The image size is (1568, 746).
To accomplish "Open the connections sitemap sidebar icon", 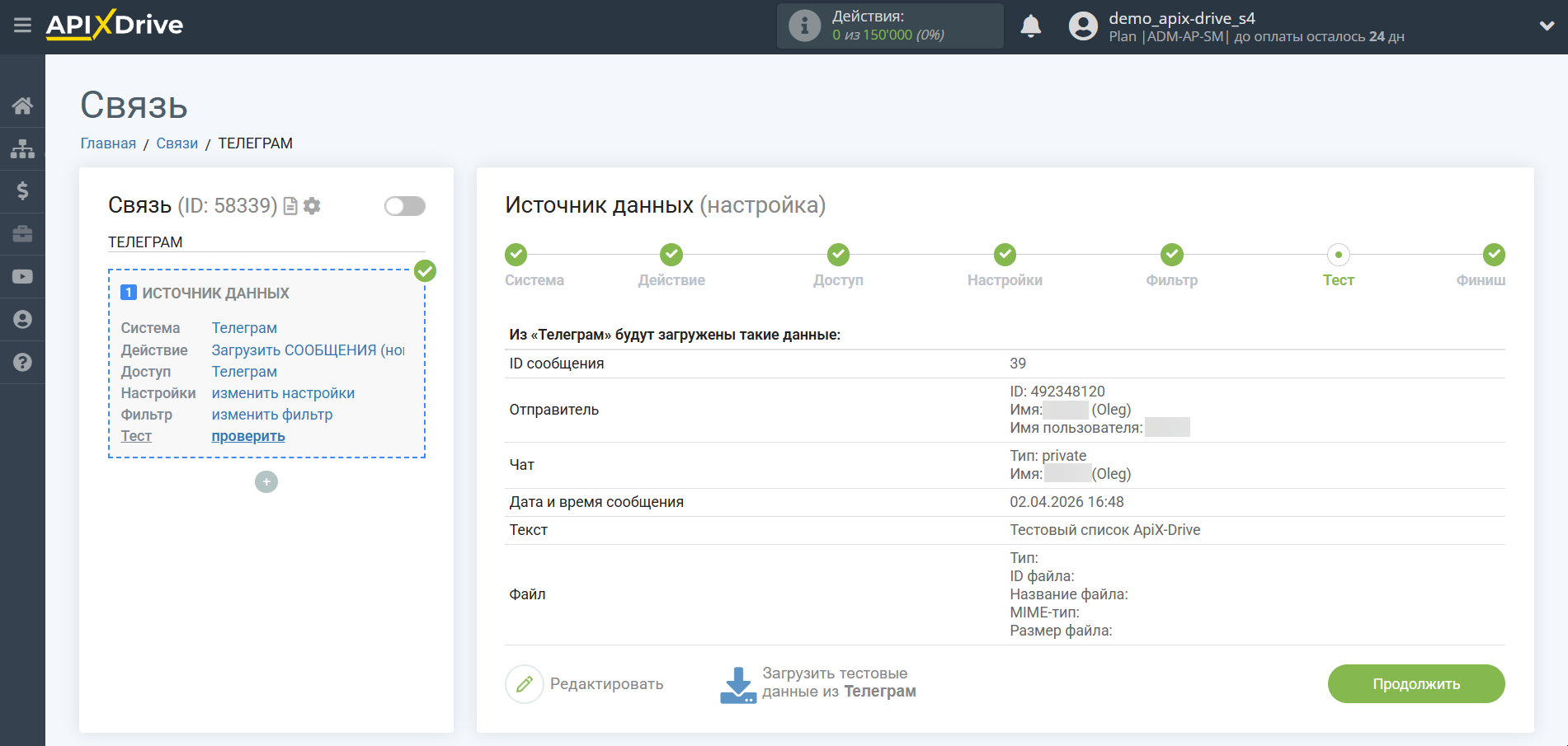I will (22, 148).
